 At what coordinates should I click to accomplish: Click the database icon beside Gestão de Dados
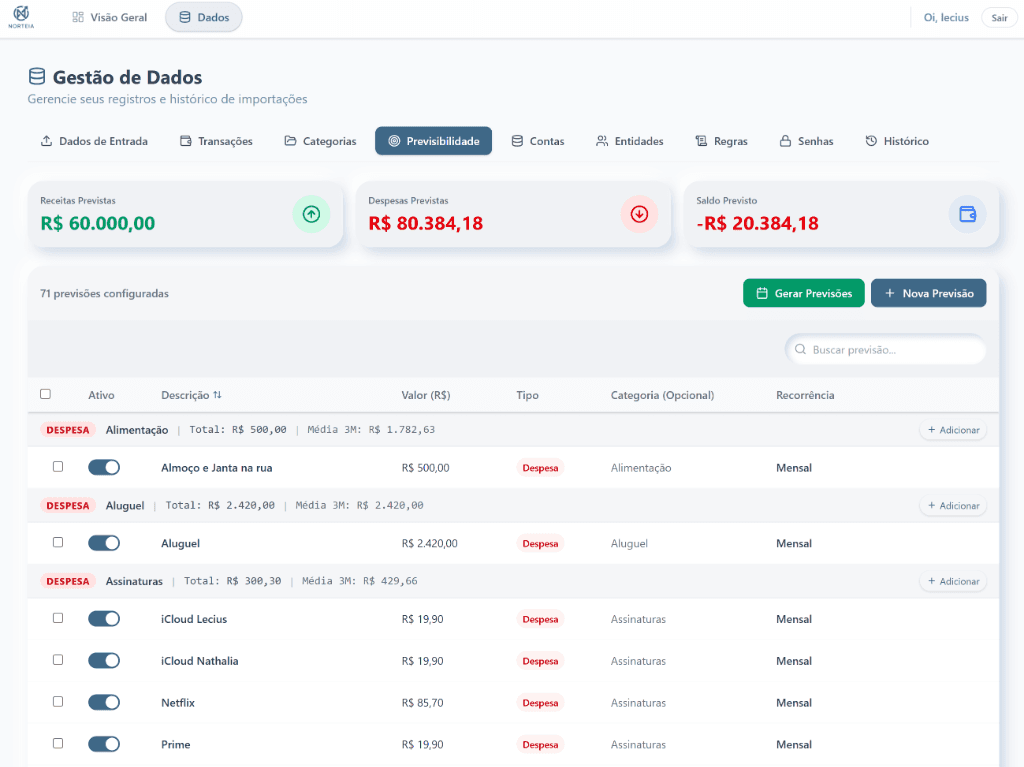point(37,77)
